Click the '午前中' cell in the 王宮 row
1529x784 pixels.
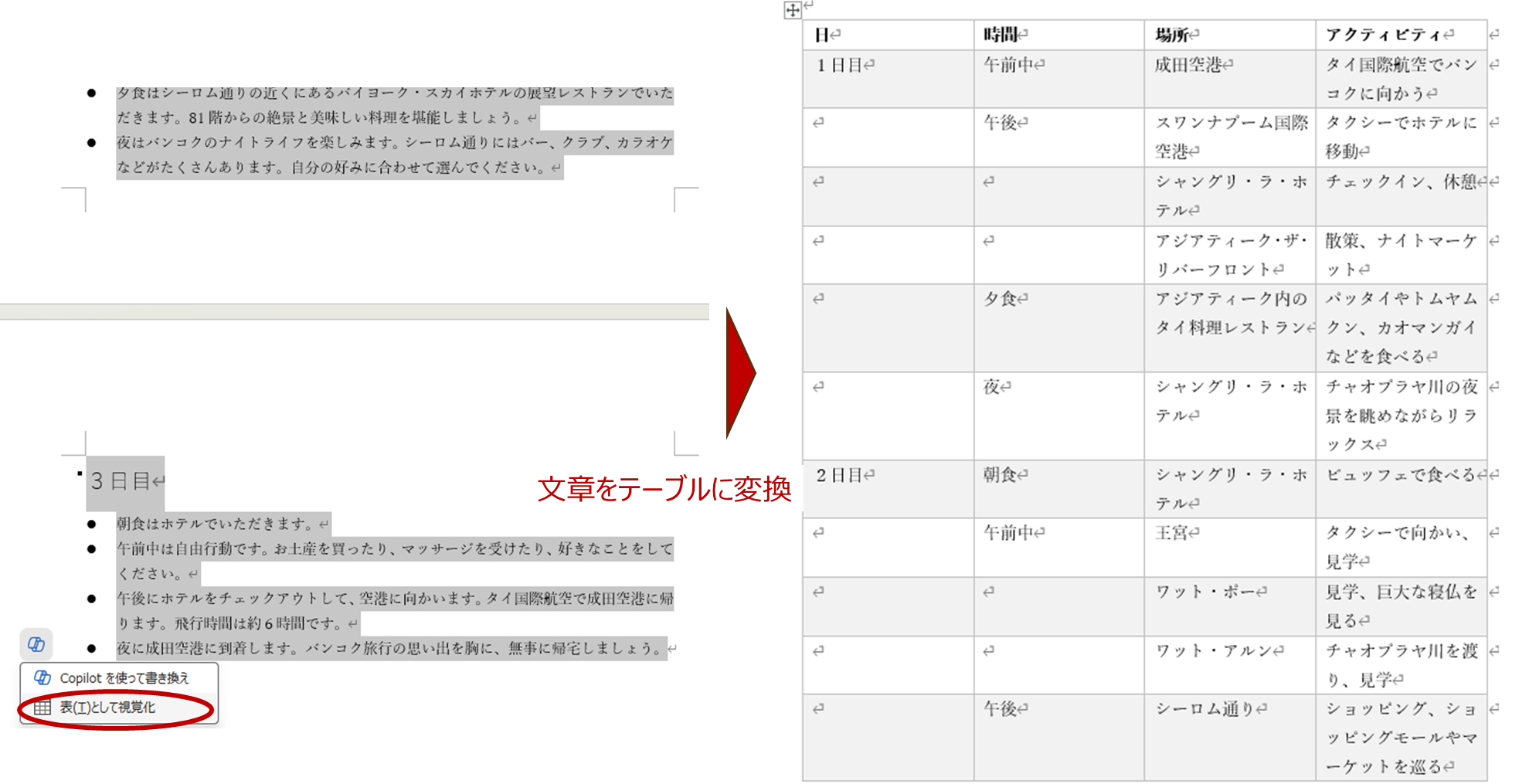(1059, 548)
